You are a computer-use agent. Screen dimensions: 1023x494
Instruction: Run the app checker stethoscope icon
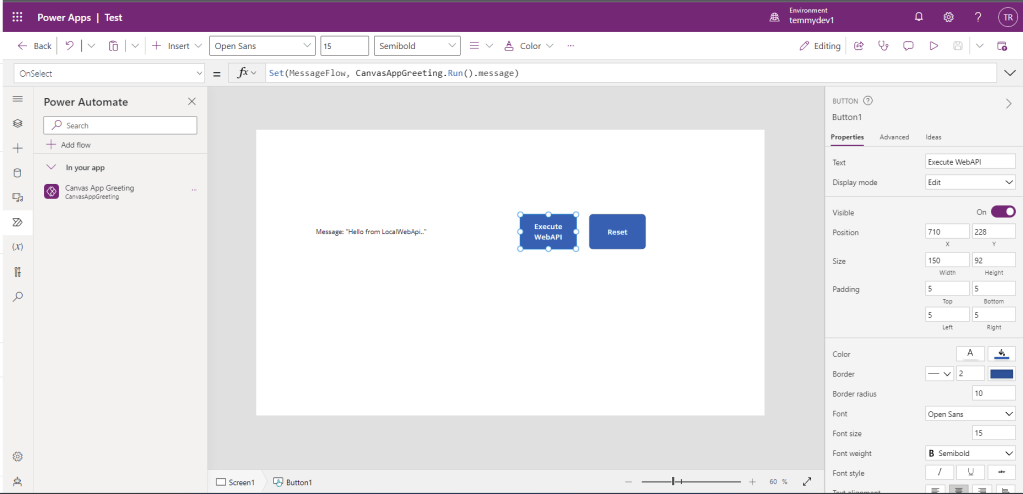[x=883, y=46]
